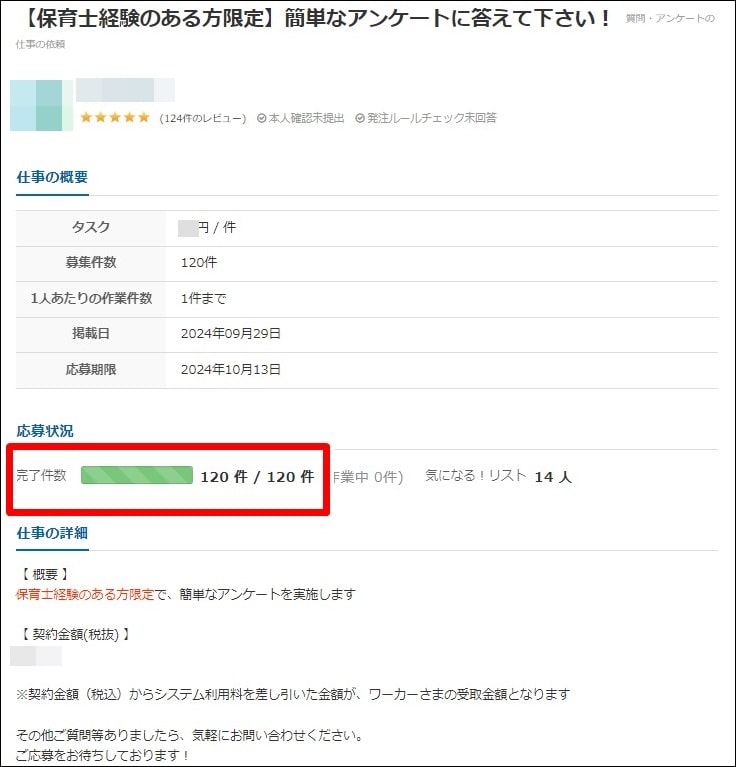Click the orange 保育士経験のある方限定 text
This screenshot has height=767, width=736.
(86, 594)
